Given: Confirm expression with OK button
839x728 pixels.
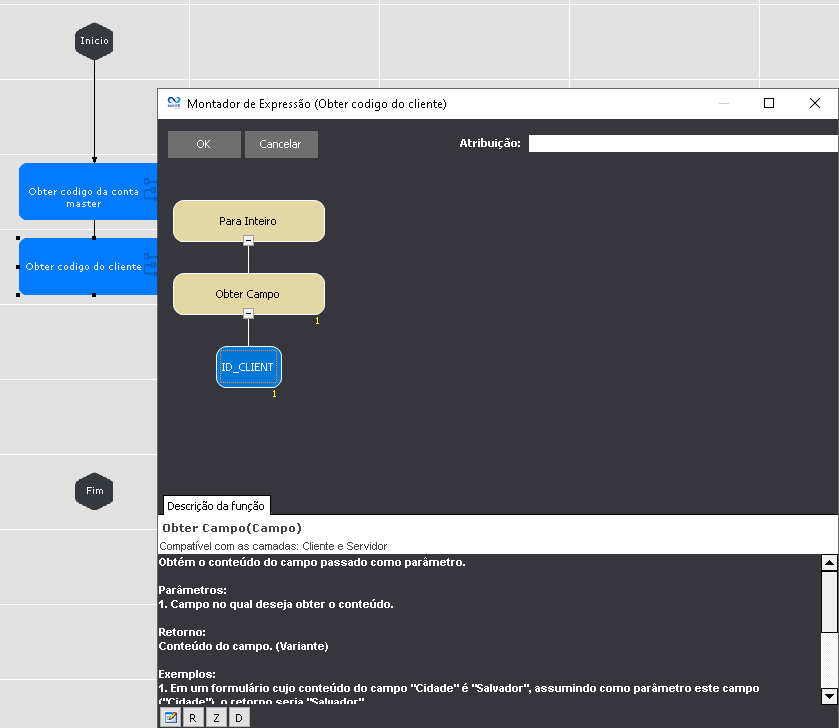Looking at the screenshot, I should click(204, 144).
